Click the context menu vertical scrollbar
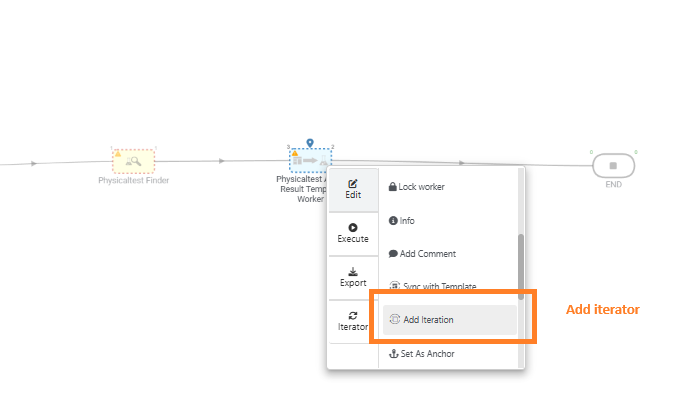 (x=521, y=266)
